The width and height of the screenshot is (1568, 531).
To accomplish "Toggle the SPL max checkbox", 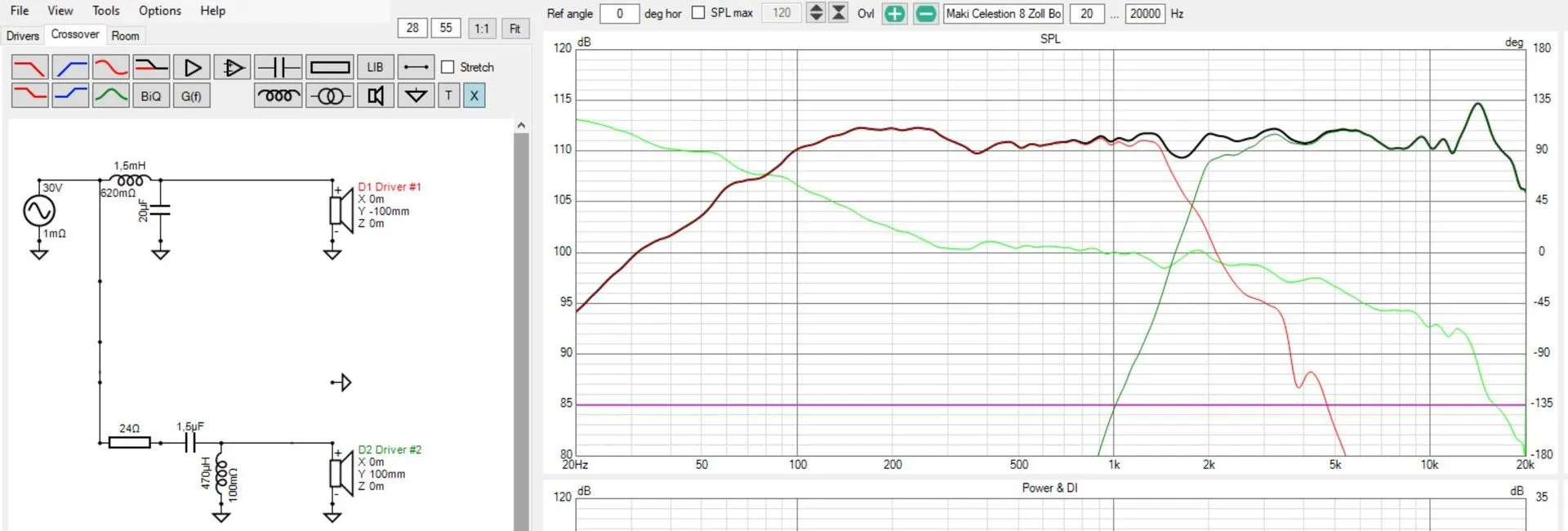I will click(x=698, y=12).
